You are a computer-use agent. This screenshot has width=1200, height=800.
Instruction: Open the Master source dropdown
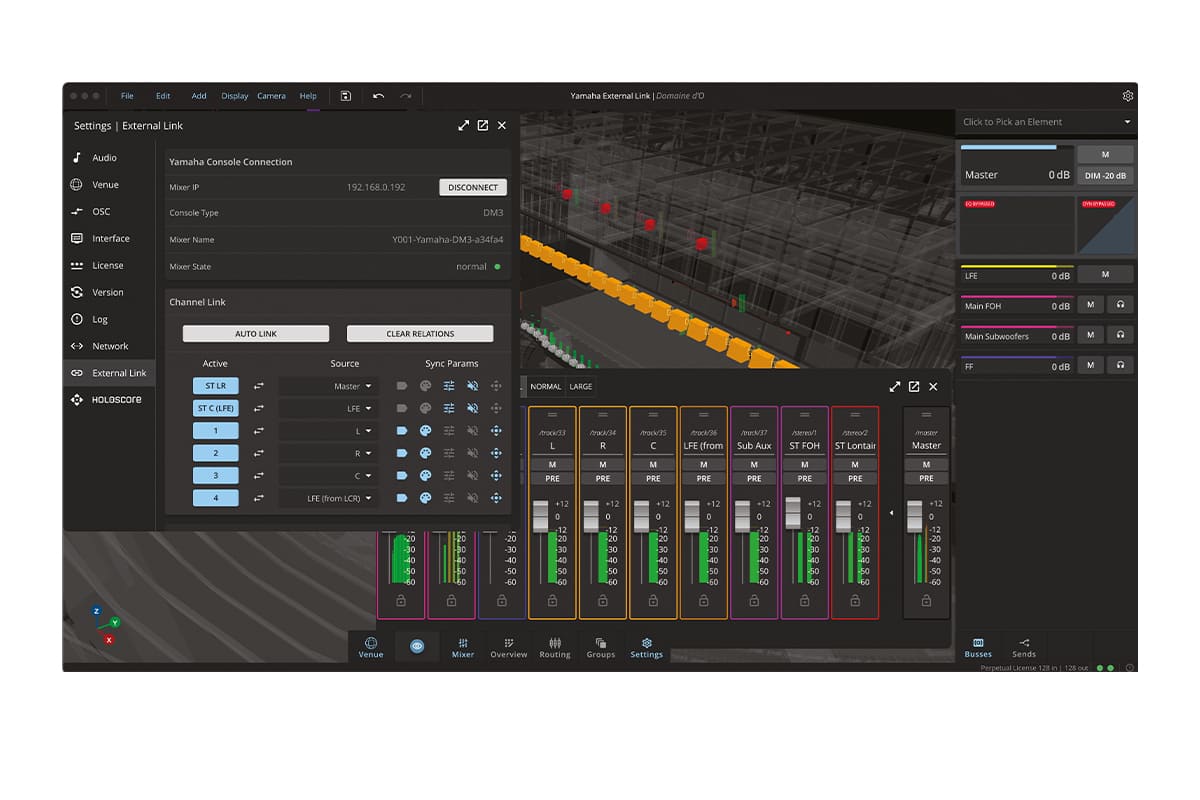(327, 386)
